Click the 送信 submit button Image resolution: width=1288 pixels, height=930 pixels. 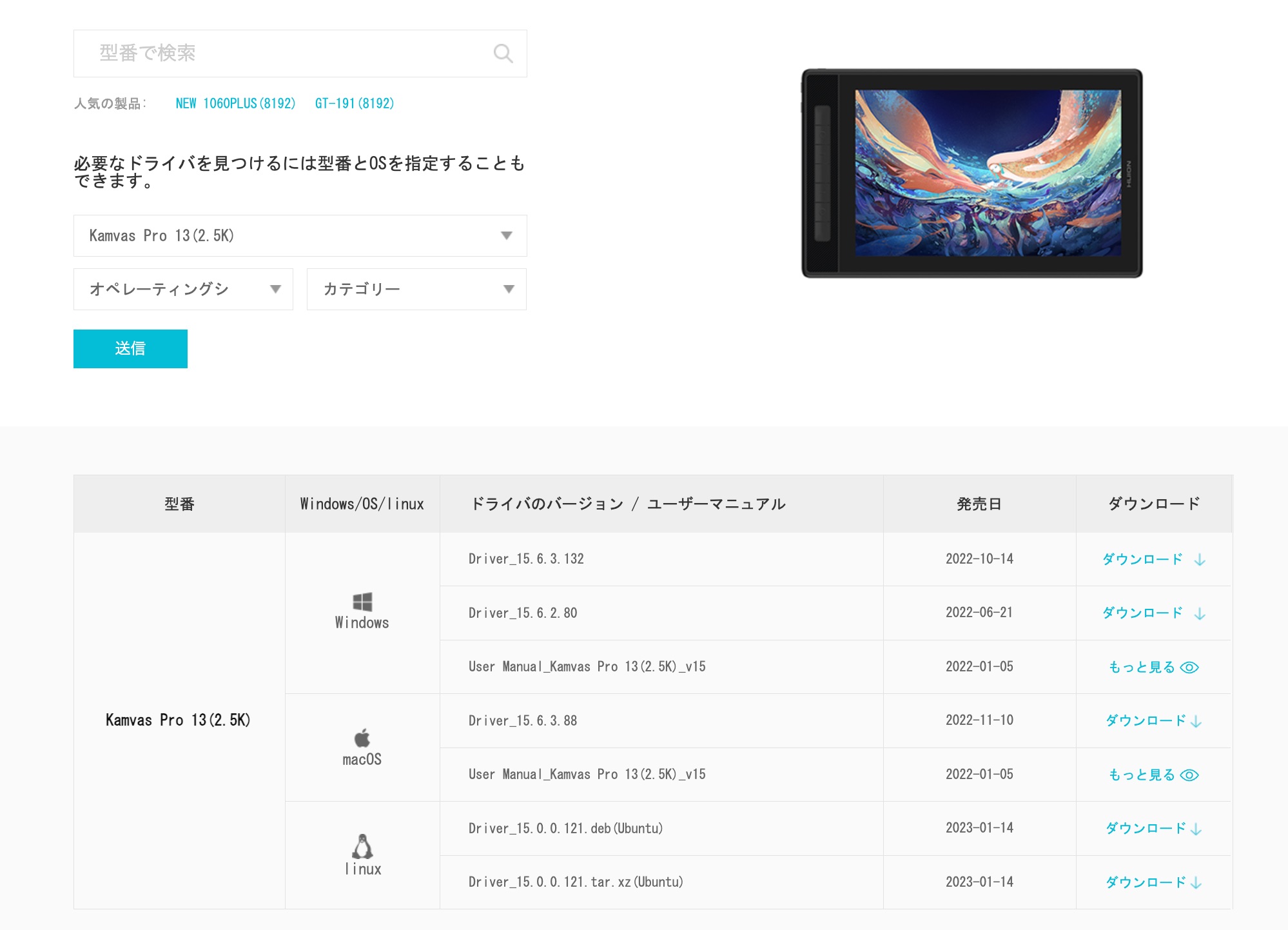tap(130, 348)
